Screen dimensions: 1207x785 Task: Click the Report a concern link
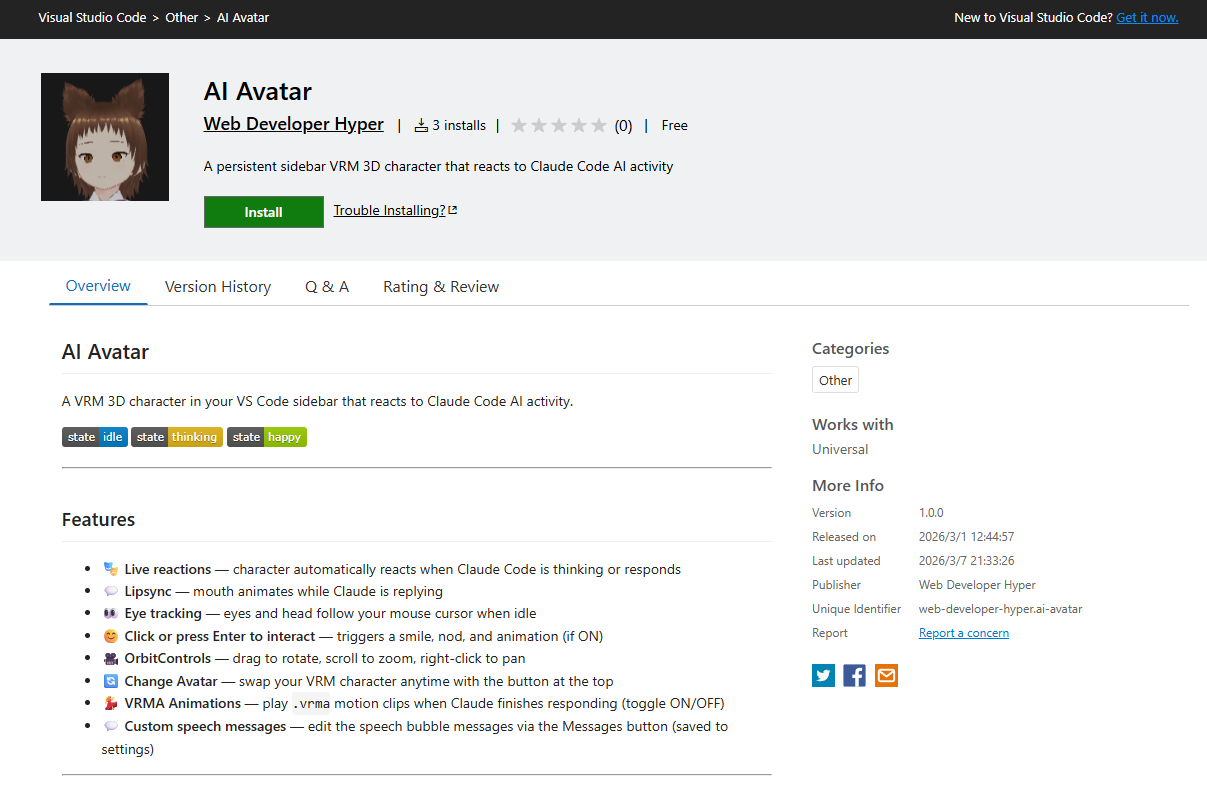[x=964, y=633]
